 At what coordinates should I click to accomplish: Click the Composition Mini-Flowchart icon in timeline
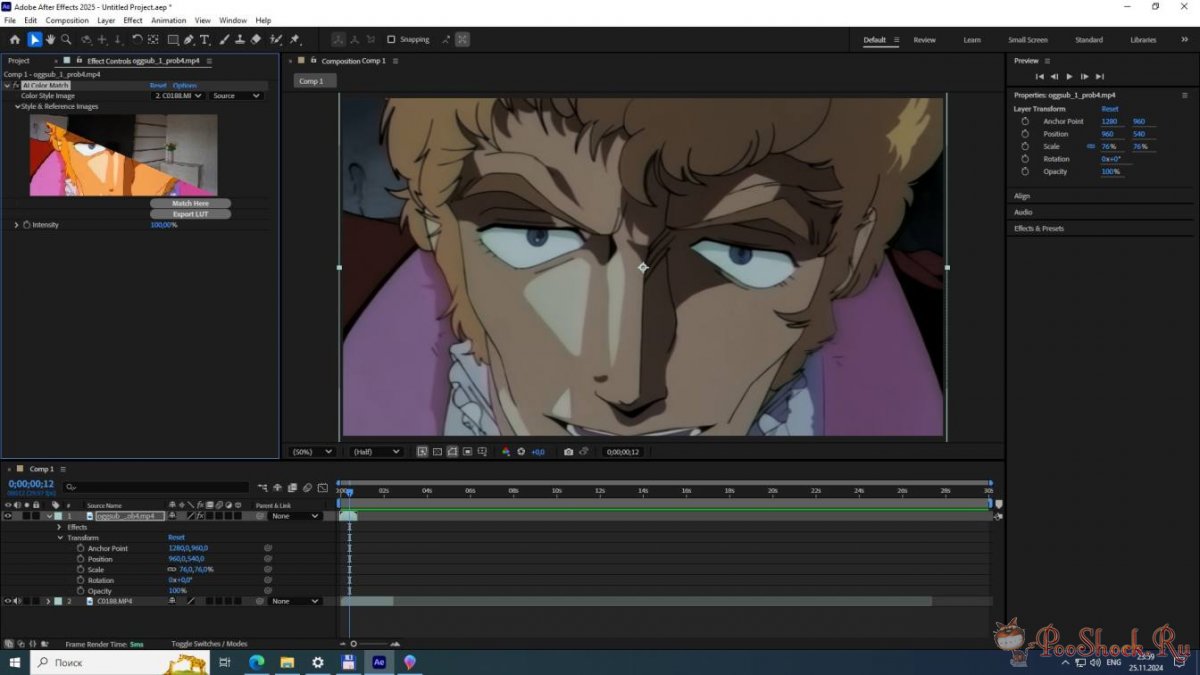point(263,488)
